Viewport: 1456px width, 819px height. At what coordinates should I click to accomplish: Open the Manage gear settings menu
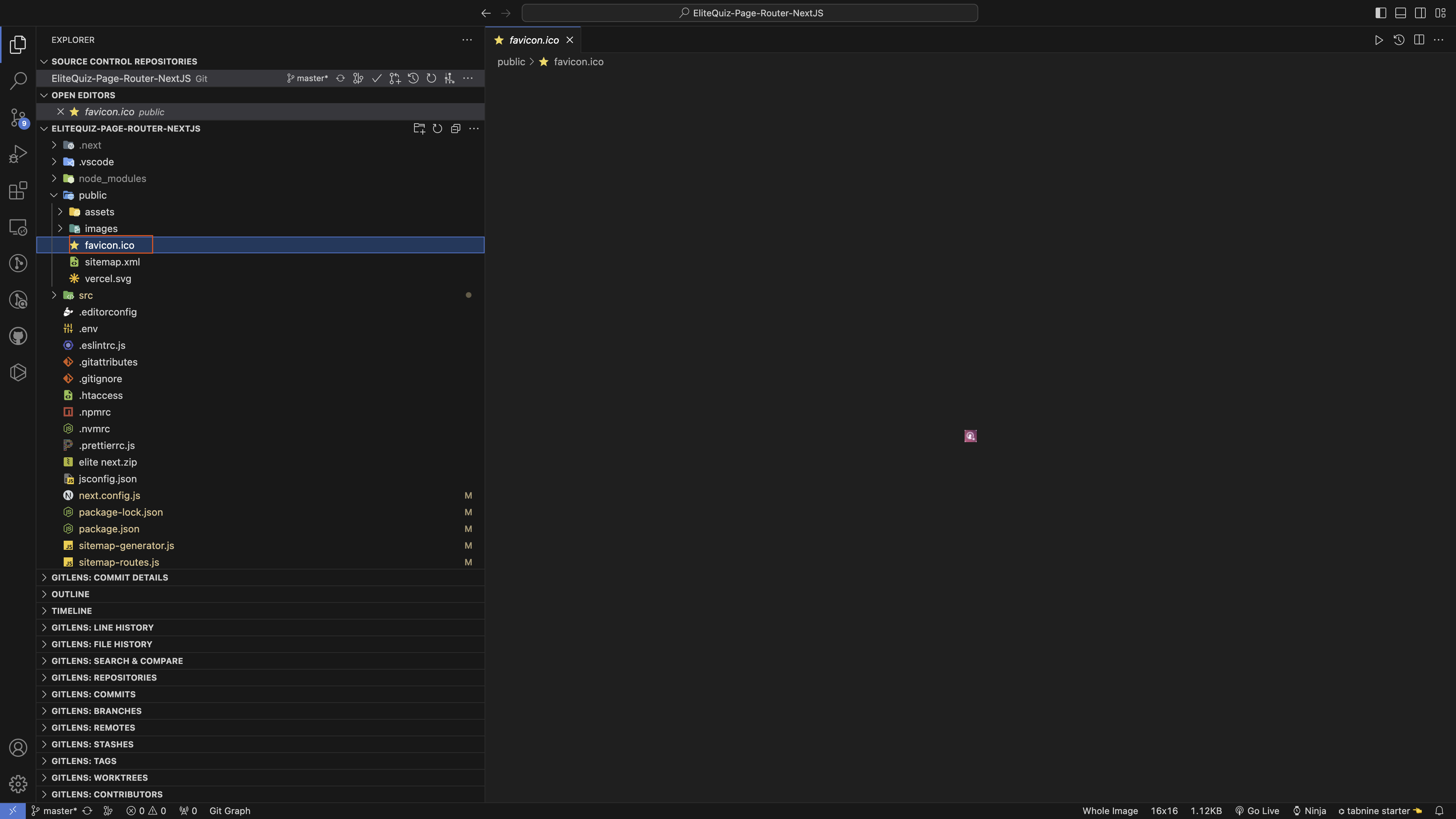click(18, 784)
